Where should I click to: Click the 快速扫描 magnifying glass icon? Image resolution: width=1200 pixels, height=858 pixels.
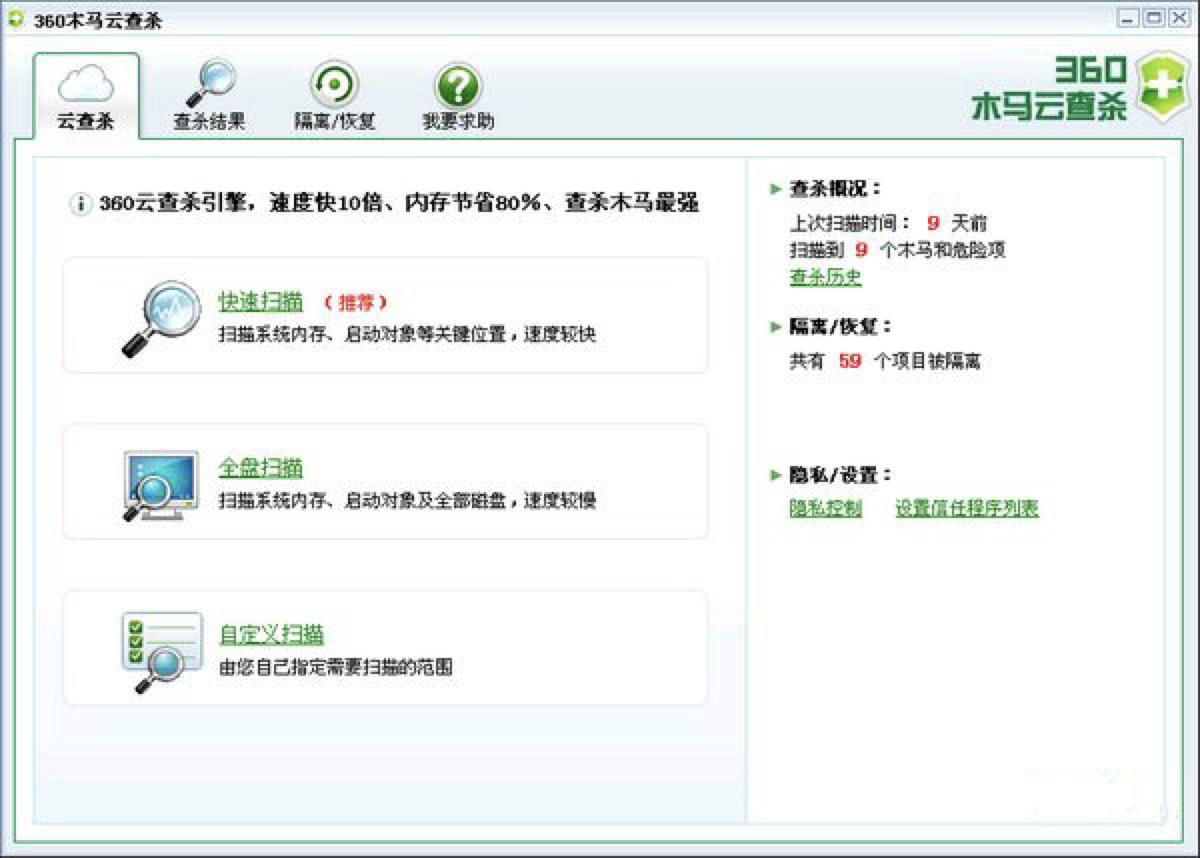pos(160,318)
